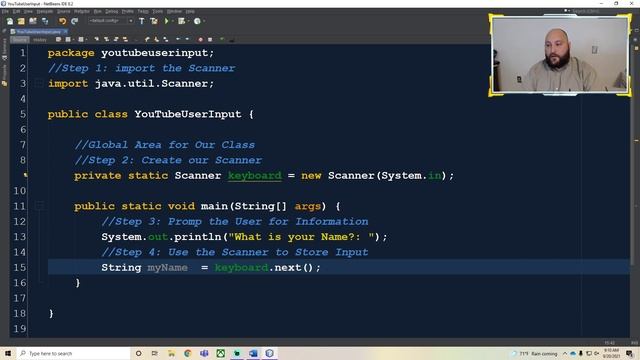Click the Redo arrow icon

(x=74, y=21)
